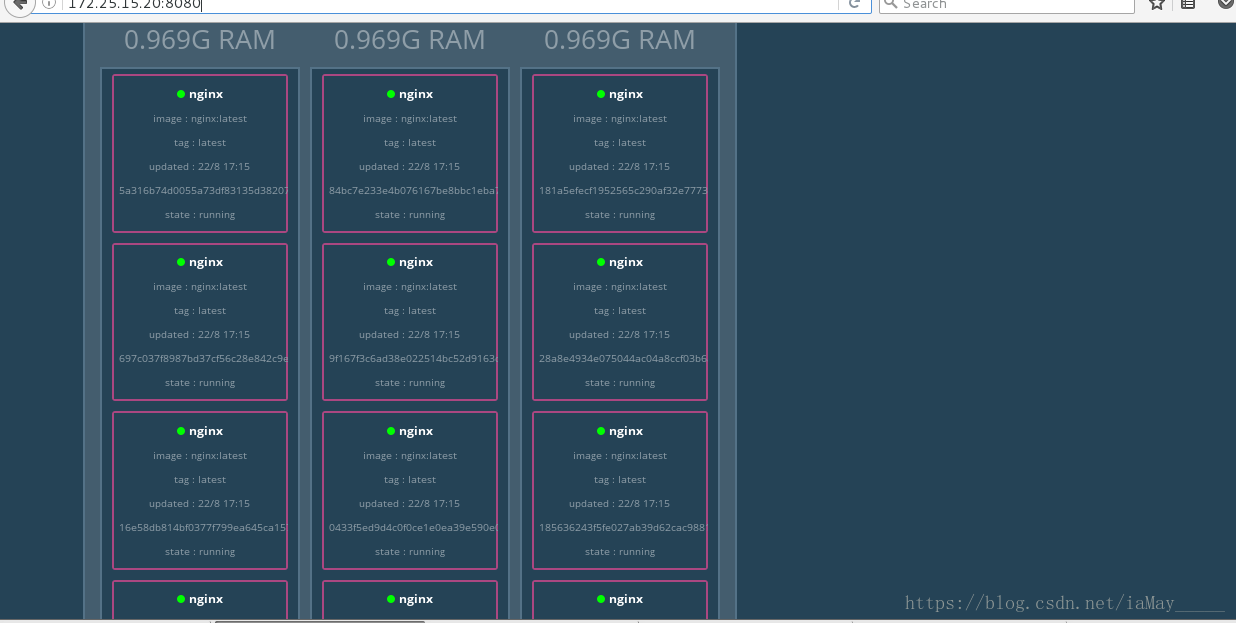Click container ID 5a316b74d0055a73df83135d38207

click(x=202, y=190)
